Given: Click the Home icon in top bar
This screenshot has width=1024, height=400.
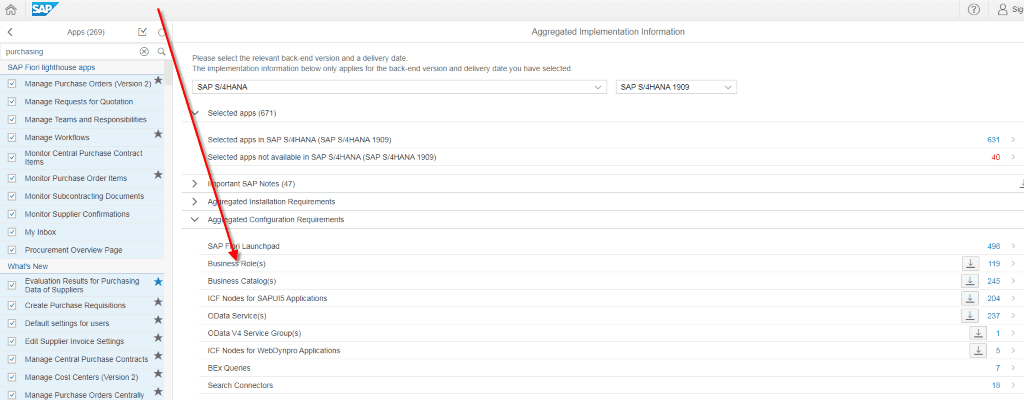Looking at the screenshot, I should 10,9.
